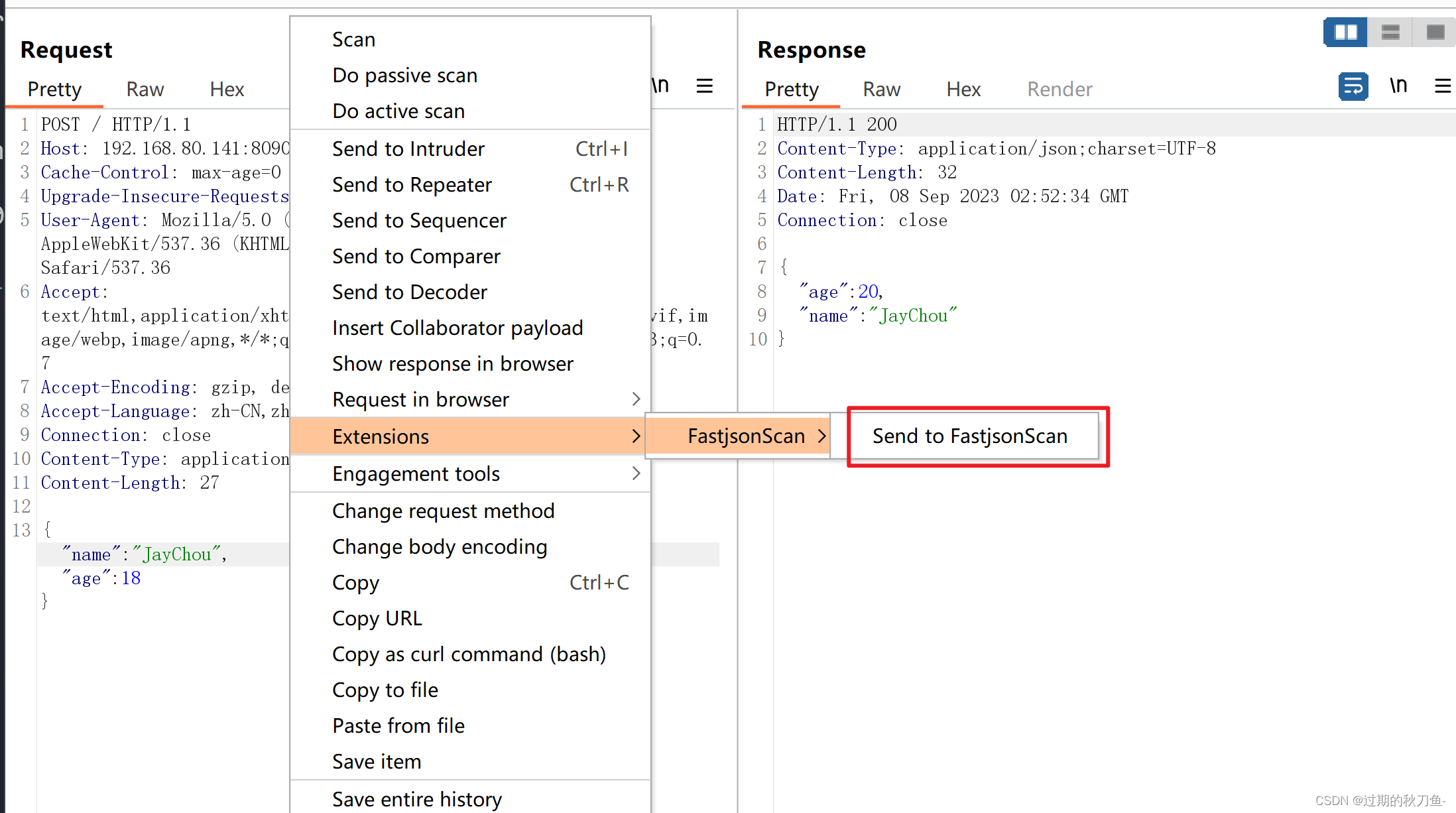
Task: Click HTTP/1.1 200 status line in response
Action: coord(837,125)
